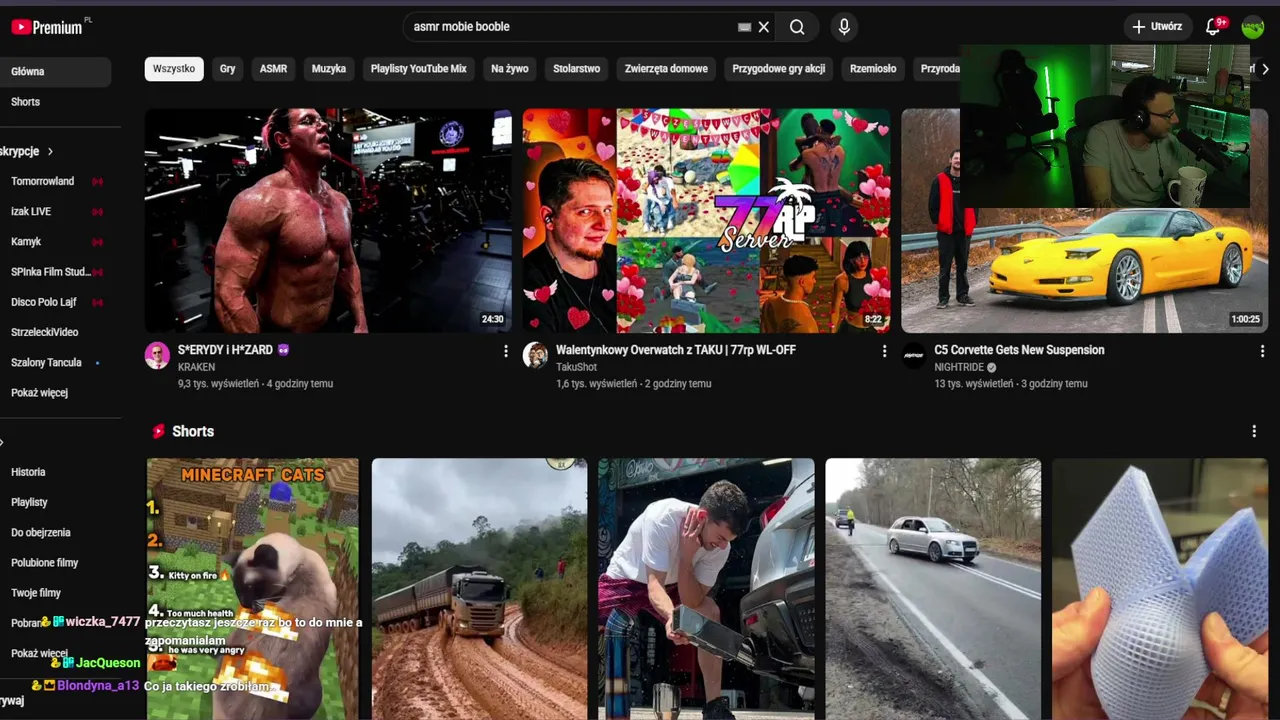Screen dimensions: 1280x720
Task: Select the Gry filter chip
Action: coord(228,69)
